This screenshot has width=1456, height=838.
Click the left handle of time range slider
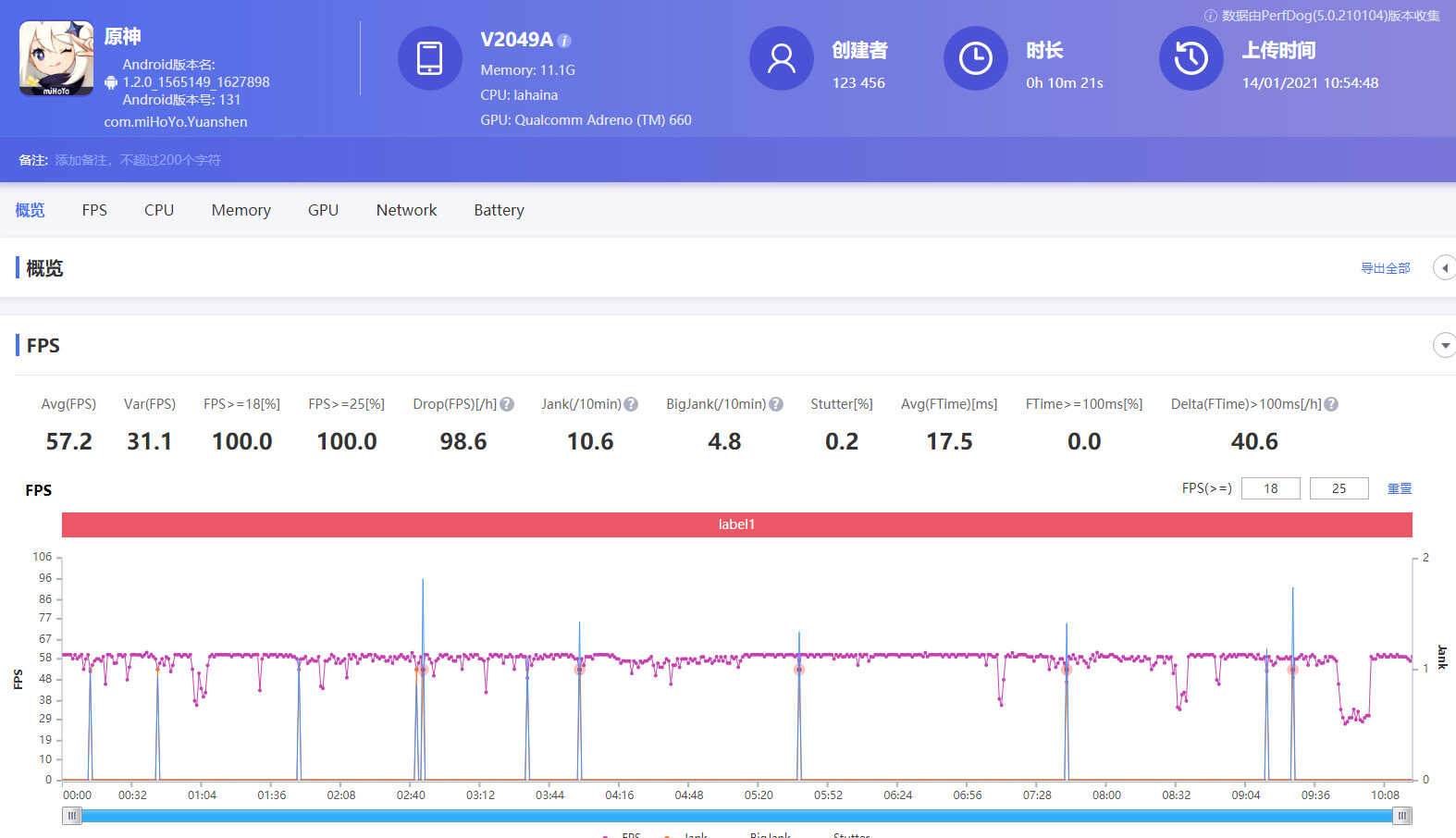(x=72, y=816)
